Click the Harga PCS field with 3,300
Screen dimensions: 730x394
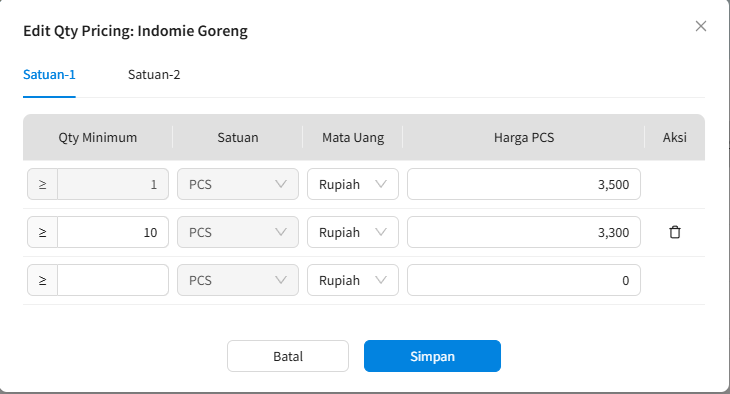coord(524,232)
